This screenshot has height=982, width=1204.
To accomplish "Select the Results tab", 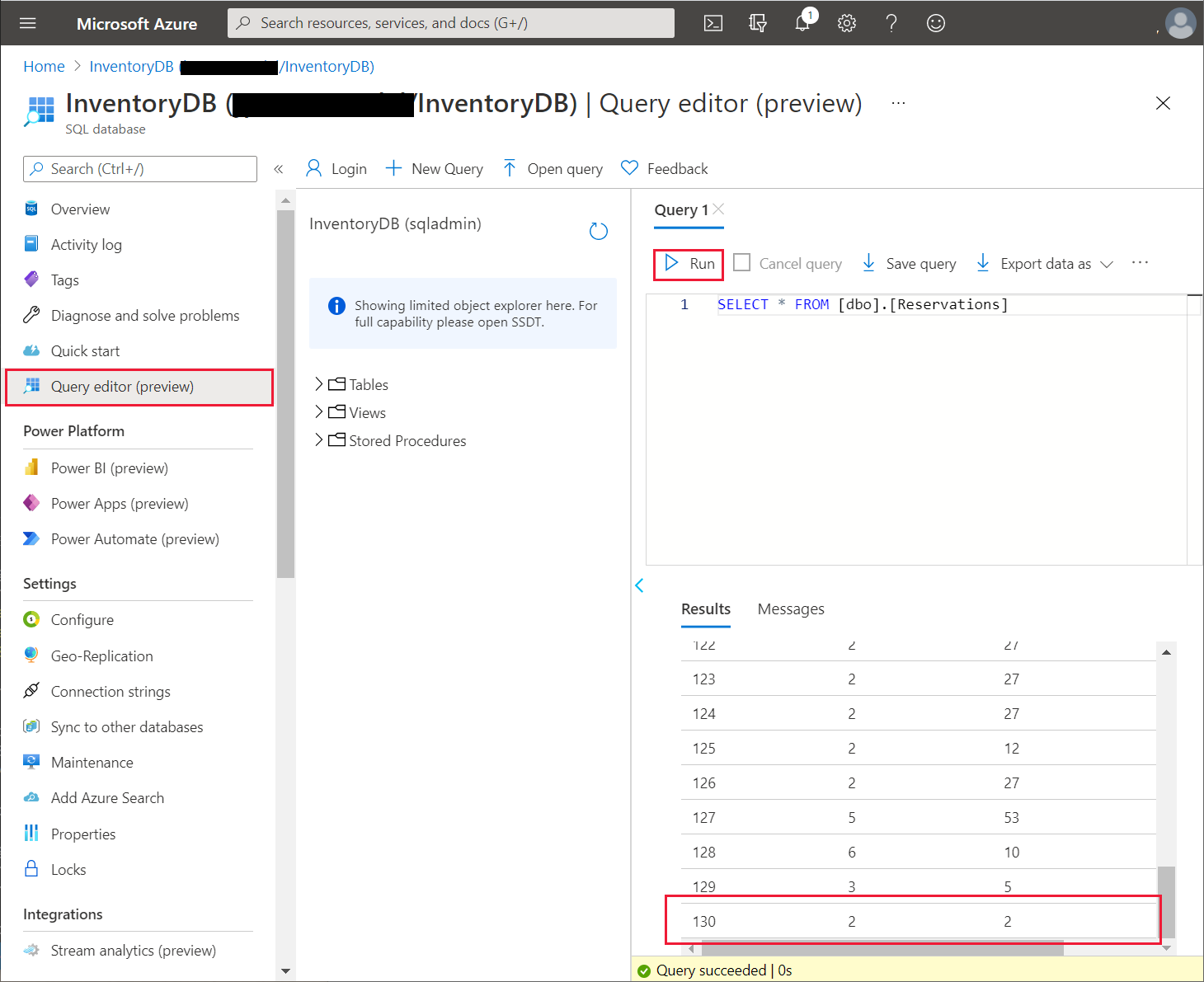I will point(706,609).
